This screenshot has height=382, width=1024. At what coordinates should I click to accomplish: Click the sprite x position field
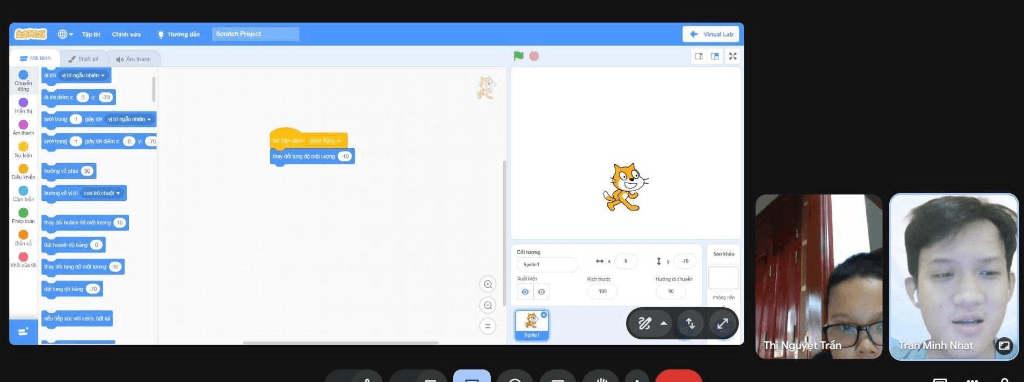coord(626,261)
